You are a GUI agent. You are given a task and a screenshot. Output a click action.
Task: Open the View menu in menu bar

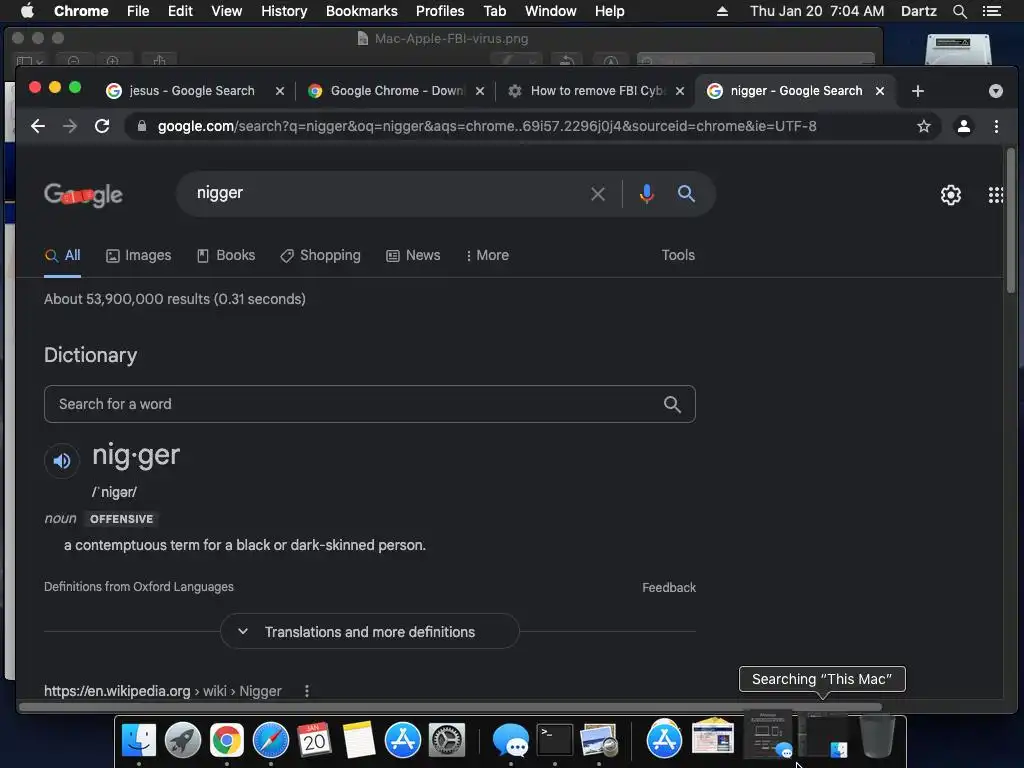(227, 11)
